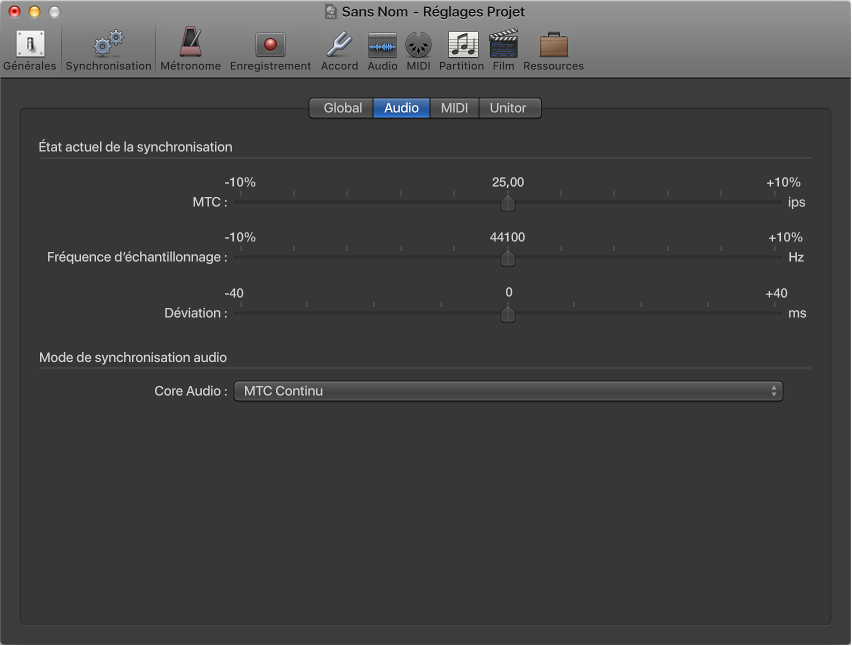This screenshot has width=852, height=646.
Task: Click the -40 deviation minimum label
Action: 234,293
